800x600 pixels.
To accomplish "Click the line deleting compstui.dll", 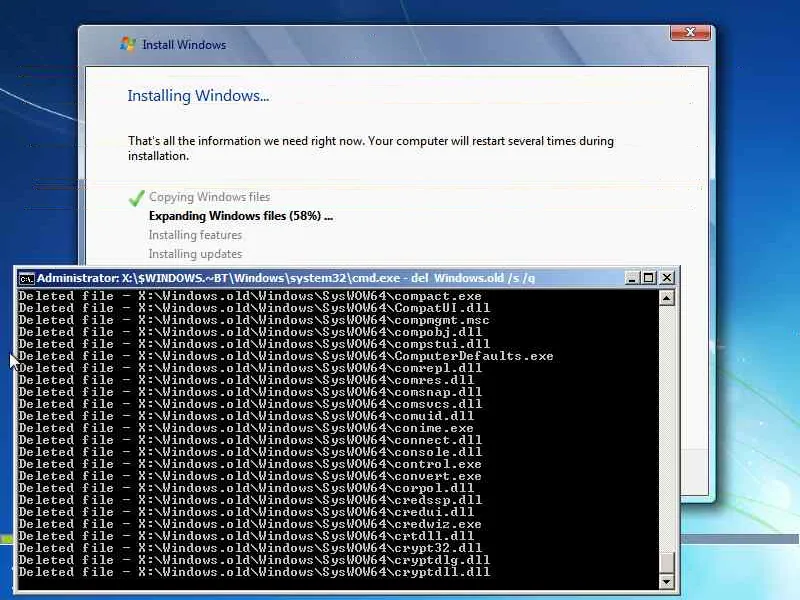I will (x=254, y=344).
